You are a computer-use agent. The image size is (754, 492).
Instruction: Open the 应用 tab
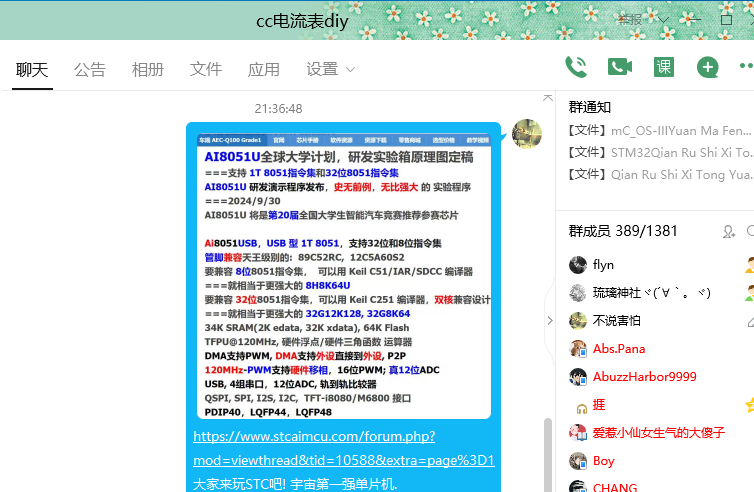coord(263,70)
